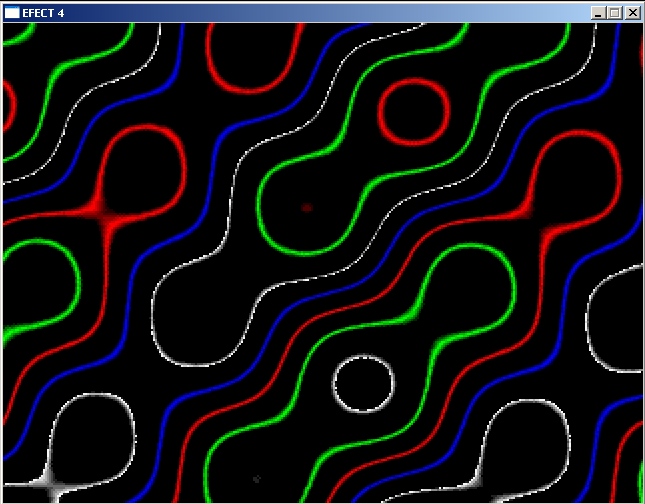Close the EFECT 4 window
The image size is (645, 504).
[633, 13]
